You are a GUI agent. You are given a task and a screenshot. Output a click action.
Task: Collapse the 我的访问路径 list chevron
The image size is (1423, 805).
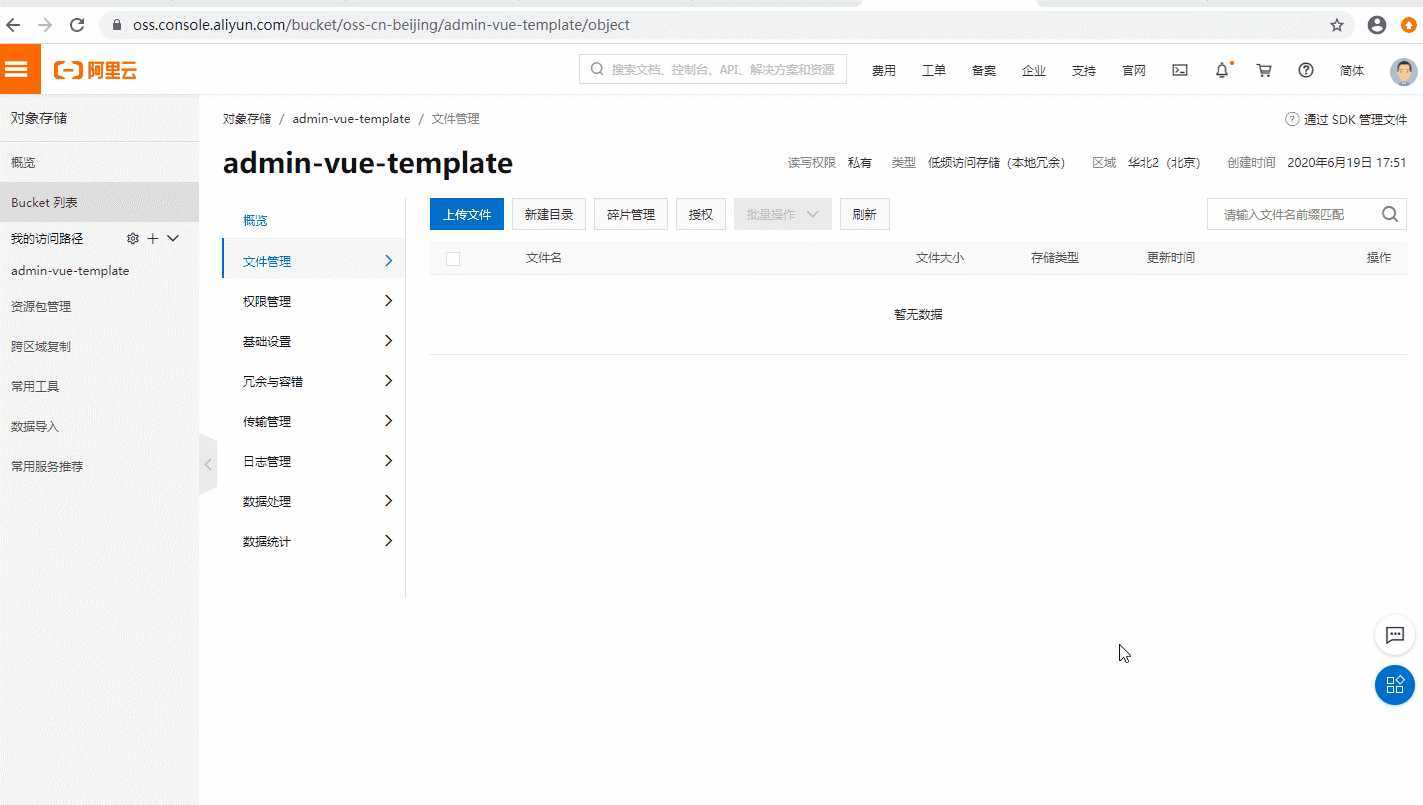pyautogui.click(x=173, y=238)
